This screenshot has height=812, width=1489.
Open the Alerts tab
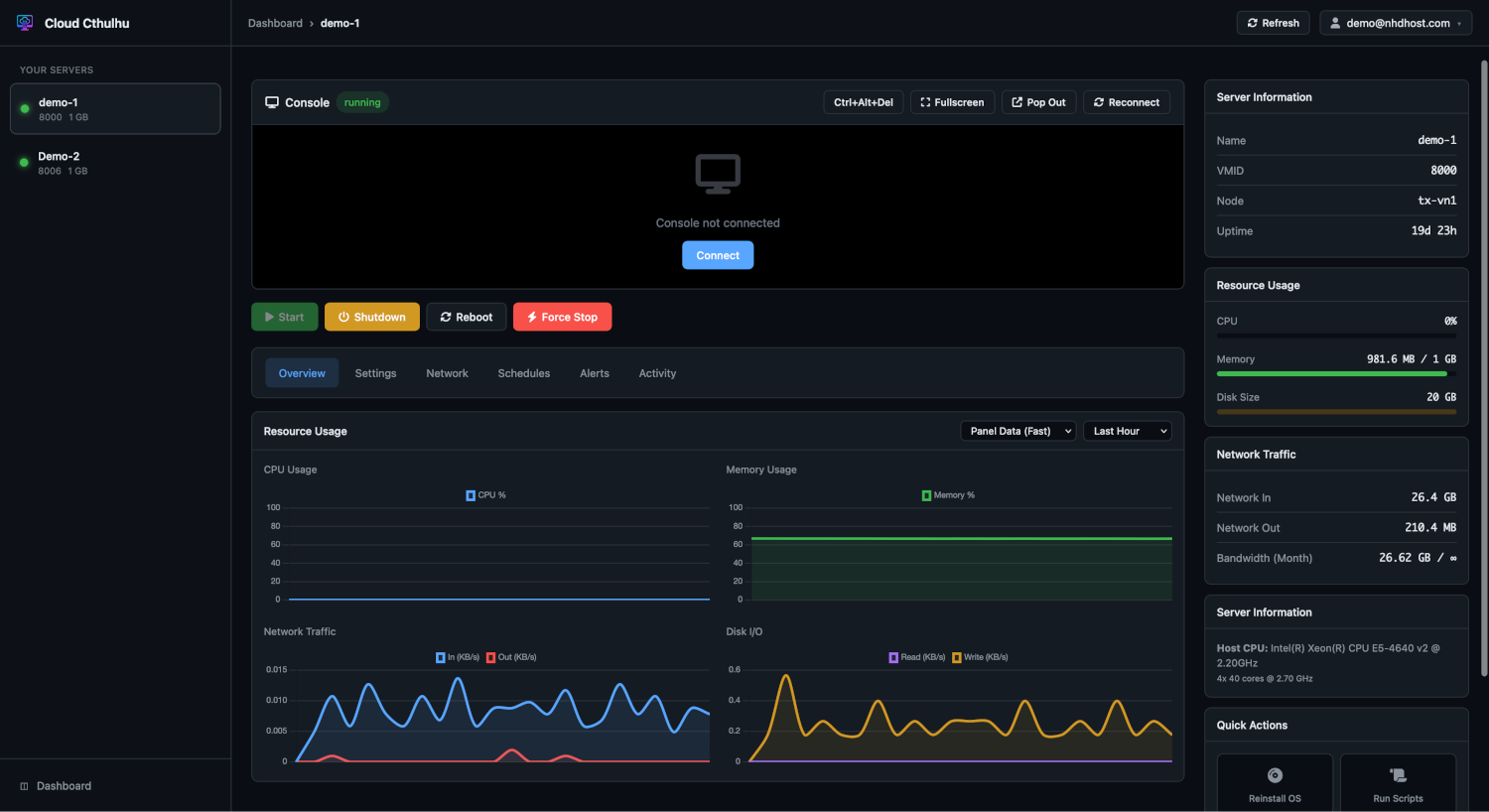coord(594,372)
